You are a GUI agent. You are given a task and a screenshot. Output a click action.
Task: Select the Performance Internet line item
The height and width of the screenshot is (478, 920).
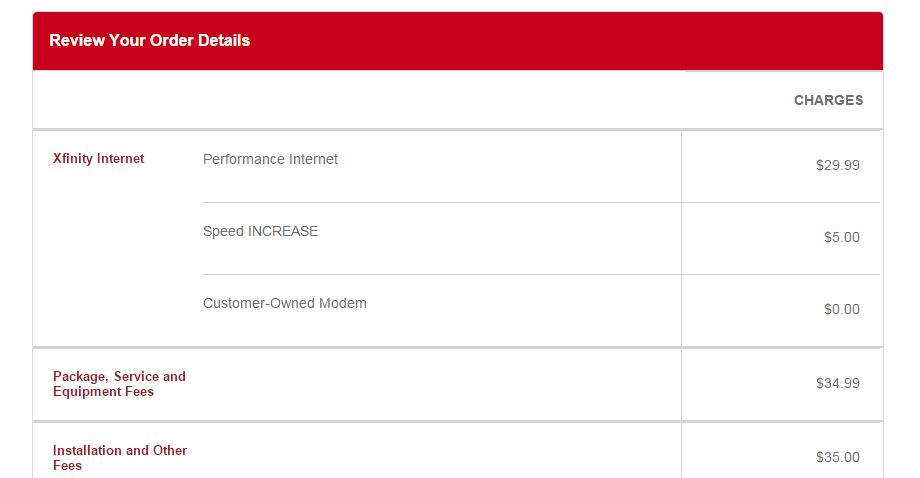pos(270,160)
